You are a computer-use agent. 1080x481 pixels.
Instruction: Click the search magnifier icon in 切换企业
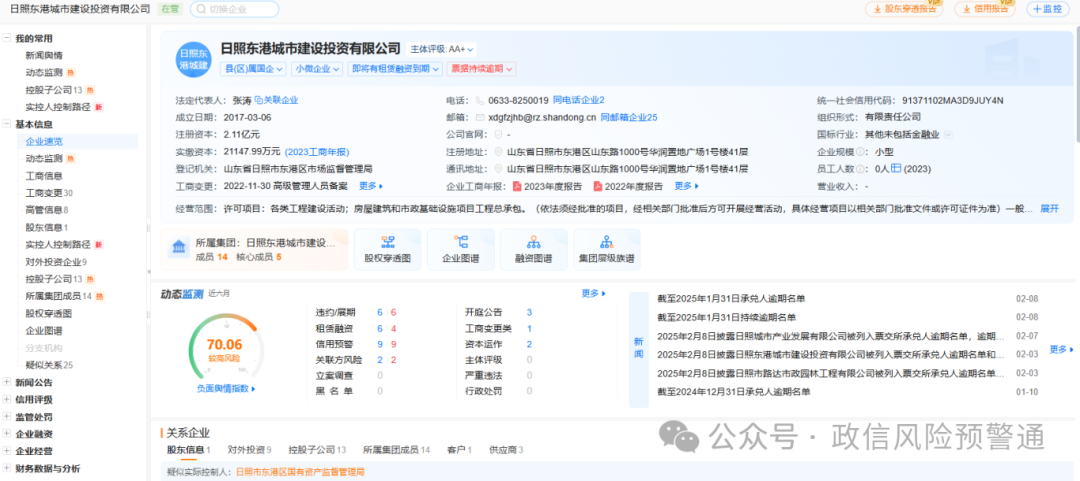[200, 10]
